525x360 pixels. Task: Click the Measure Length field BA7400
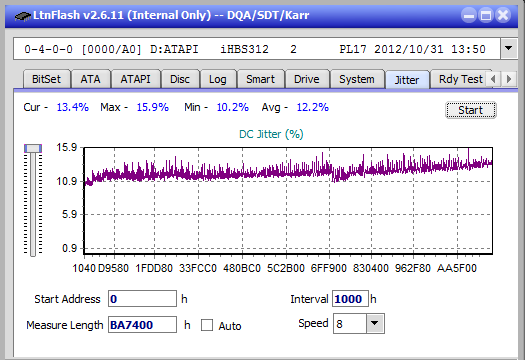[x=142, y=325]
